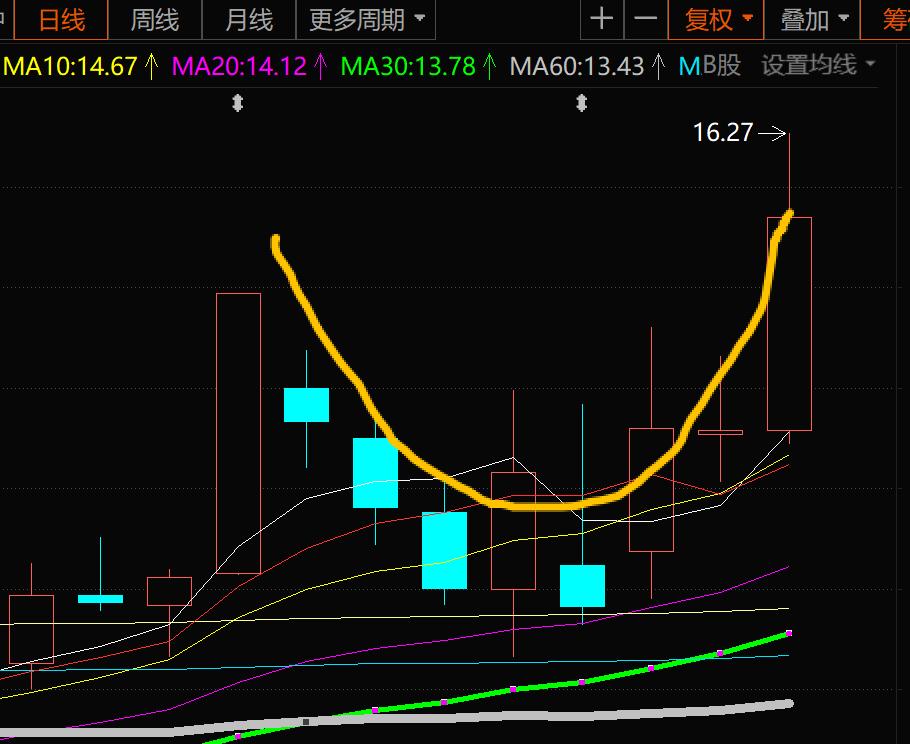Switch to the 月线 monthly chart tab
This screenshot has width=910, height=744.
click(248, 20)
